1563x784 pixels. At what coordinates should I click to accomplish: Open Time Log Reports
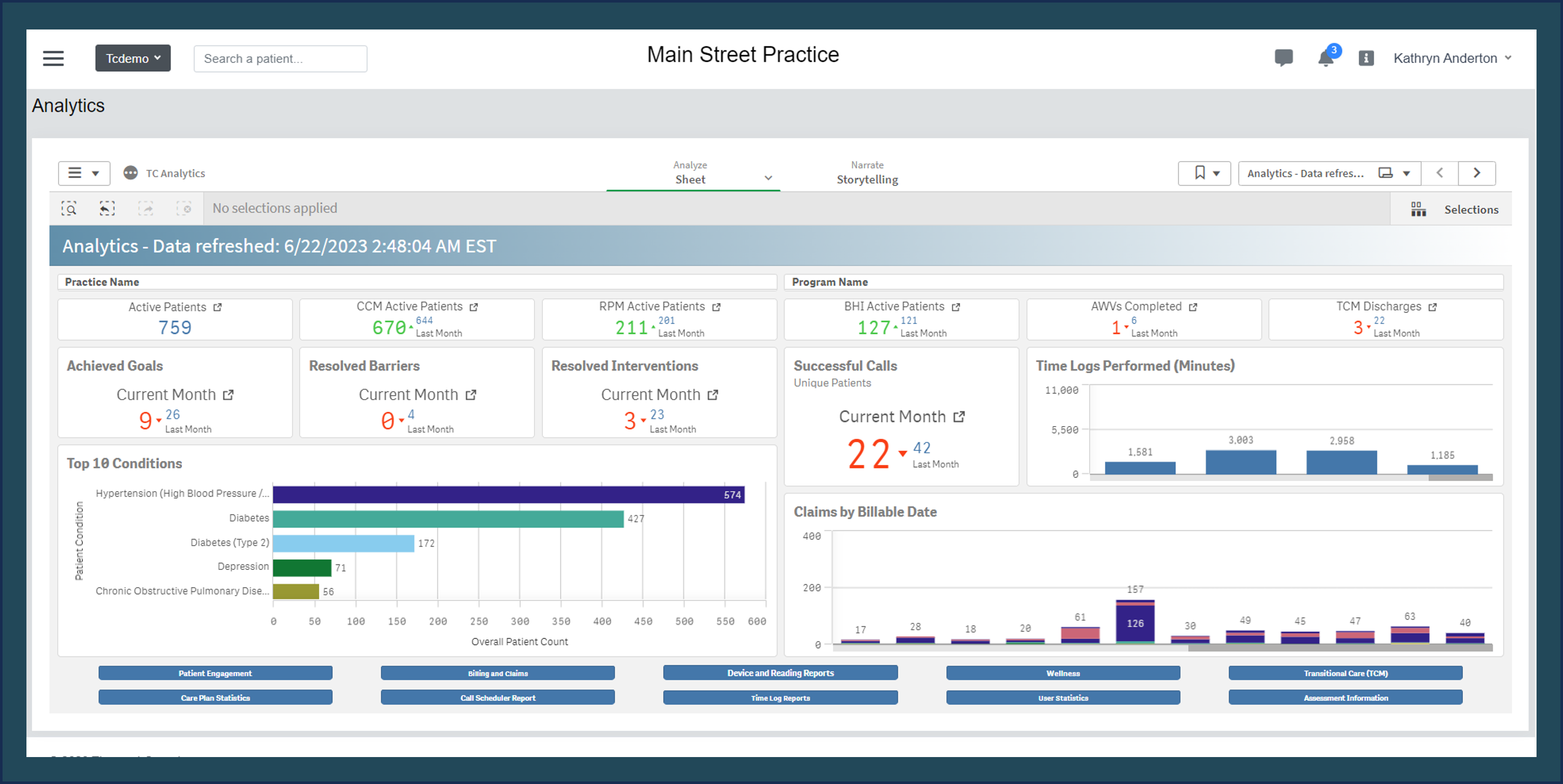click(x=780, y=697)
